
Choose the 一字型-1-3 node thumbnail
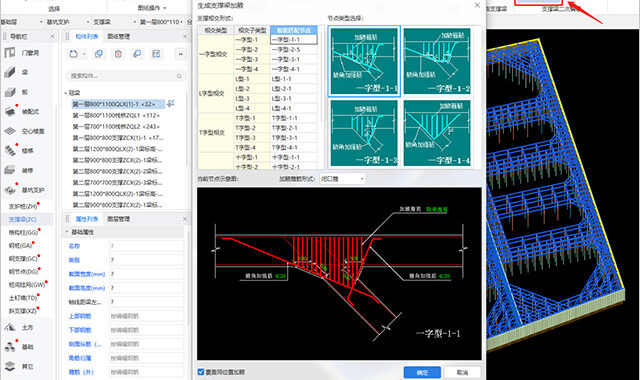(364, 133)
